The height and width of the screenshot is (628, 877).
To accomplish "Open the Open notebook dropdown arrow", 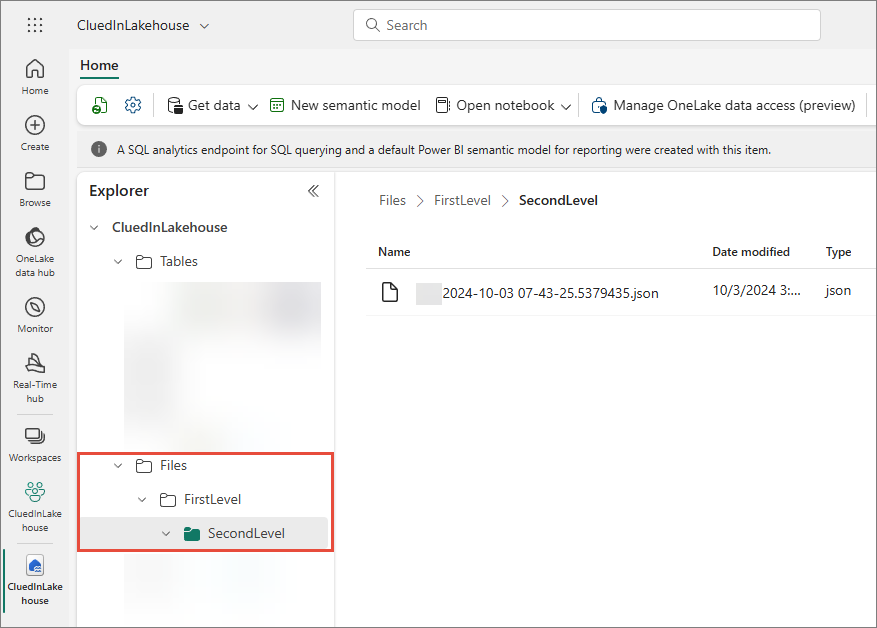I will [x=567, y=104].
